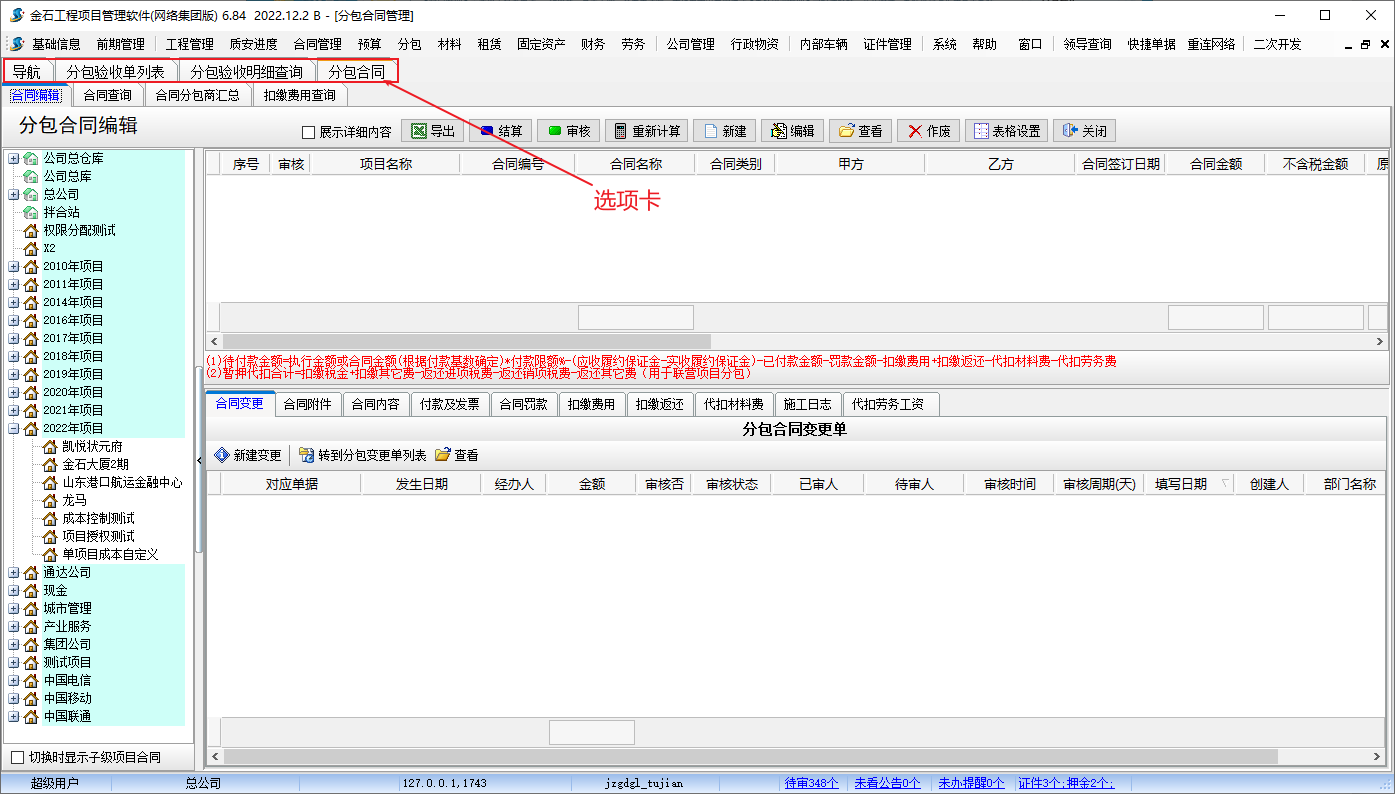The height and width of the screenshot is (794, 1395).
Task: Expand the 中国电信 tree node
Action: (14, 680)
